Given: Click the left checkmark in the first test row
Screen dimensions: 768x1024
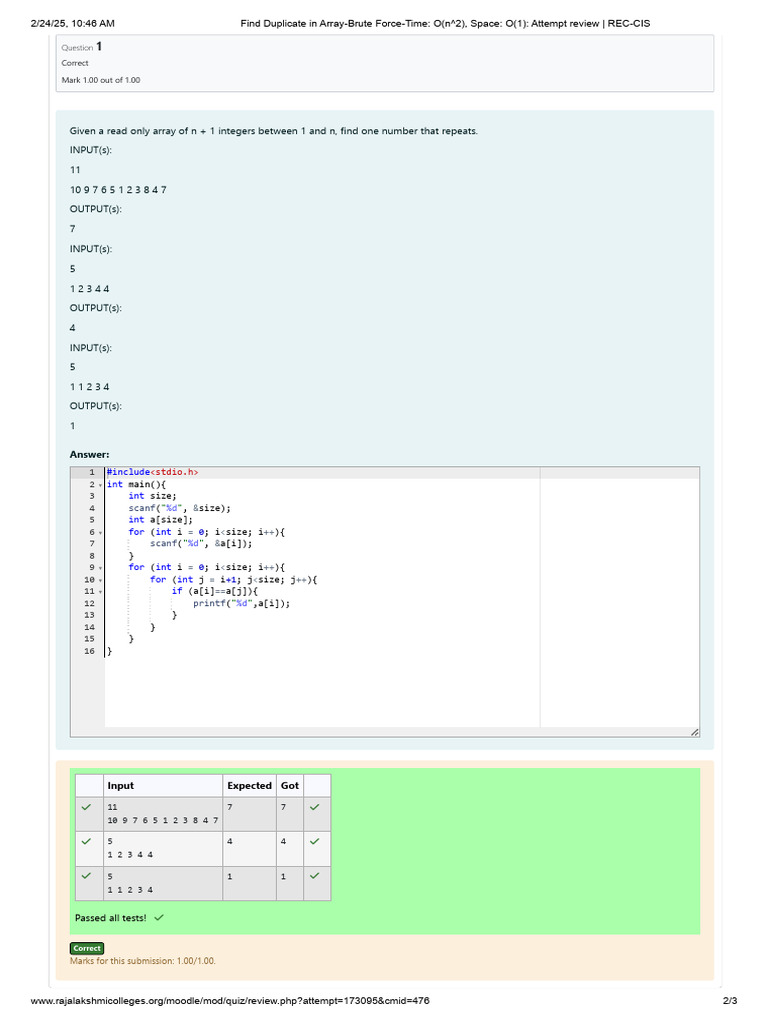Looking at the screenshot, I should [x=87, y=806].
